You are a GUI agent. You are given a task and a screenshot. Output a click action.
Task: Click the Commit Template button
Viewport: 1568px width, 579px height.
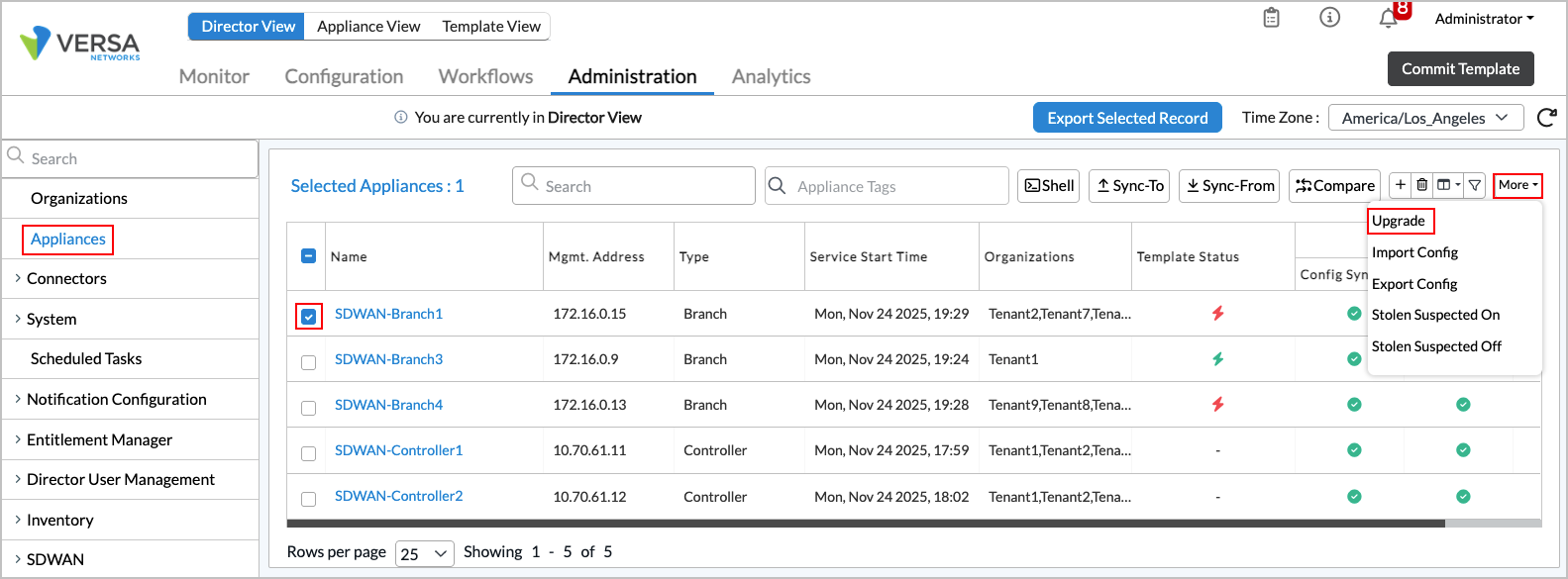click(x=1460, y=68)
